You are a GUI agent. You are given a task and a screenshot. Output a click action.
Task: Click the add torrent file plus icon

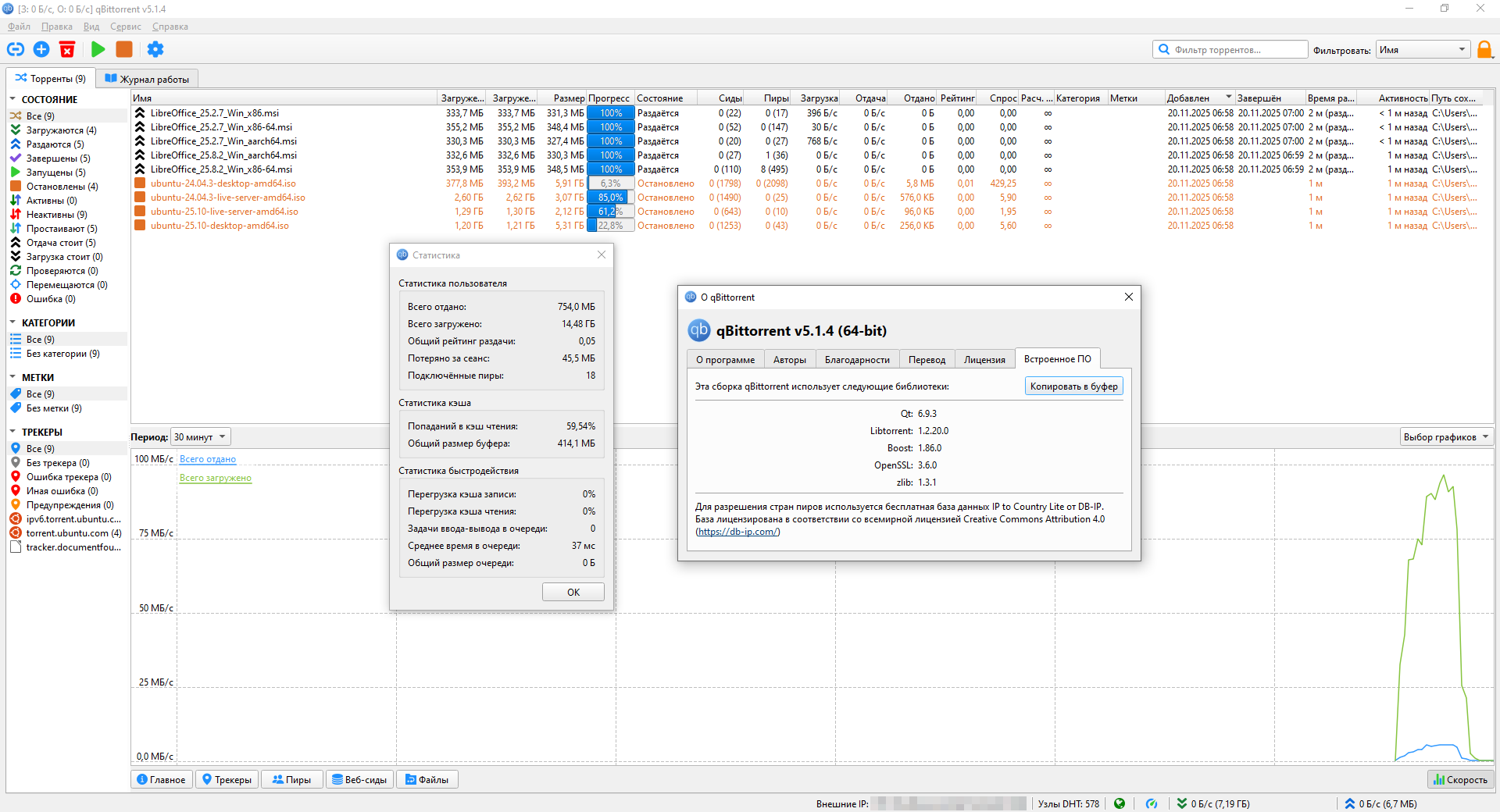pyautogui.click(x=41, y=49)
